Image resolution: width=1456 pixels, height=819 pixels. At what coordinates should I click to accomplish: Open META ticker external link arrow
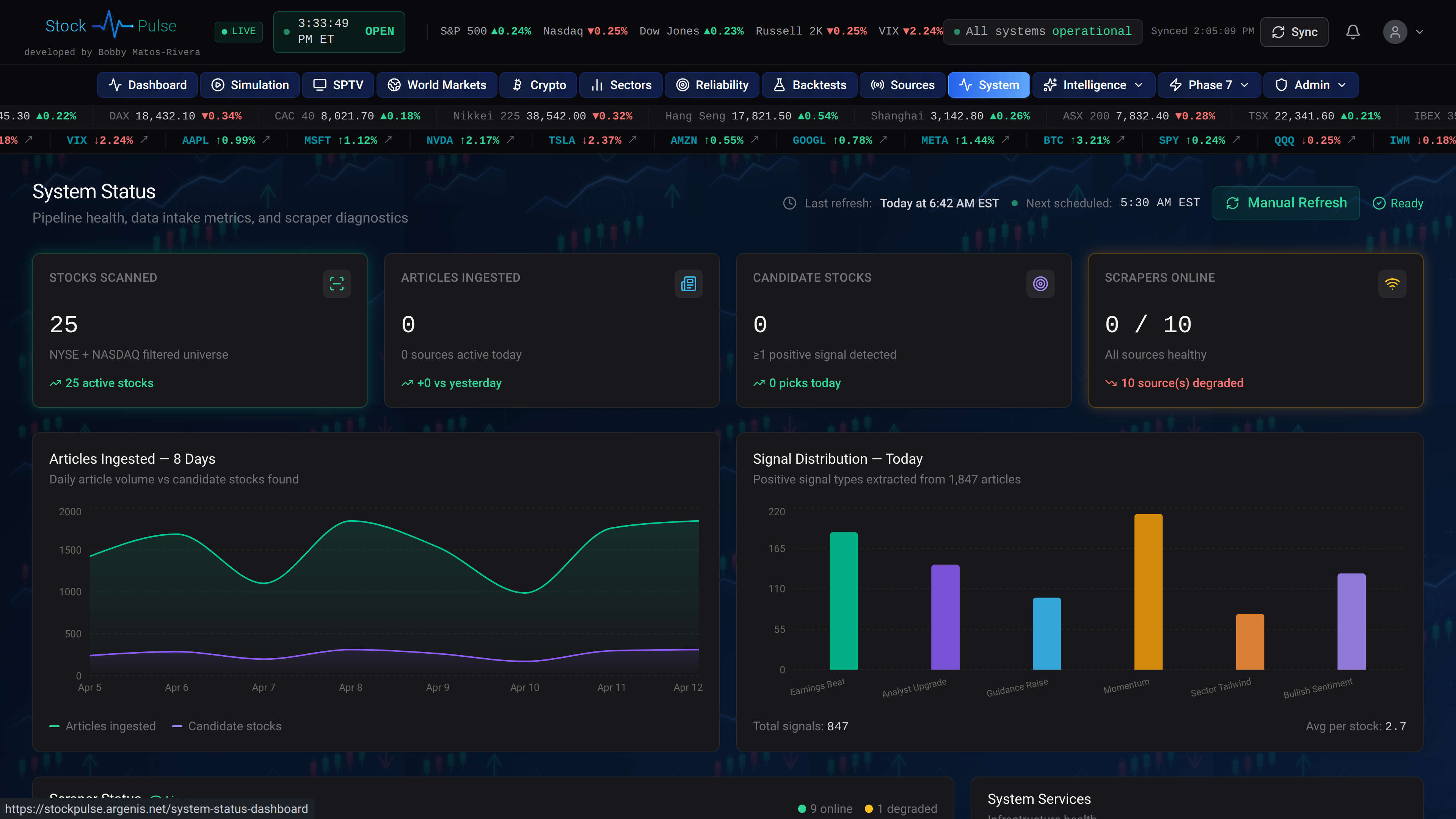pos(1006,140)
